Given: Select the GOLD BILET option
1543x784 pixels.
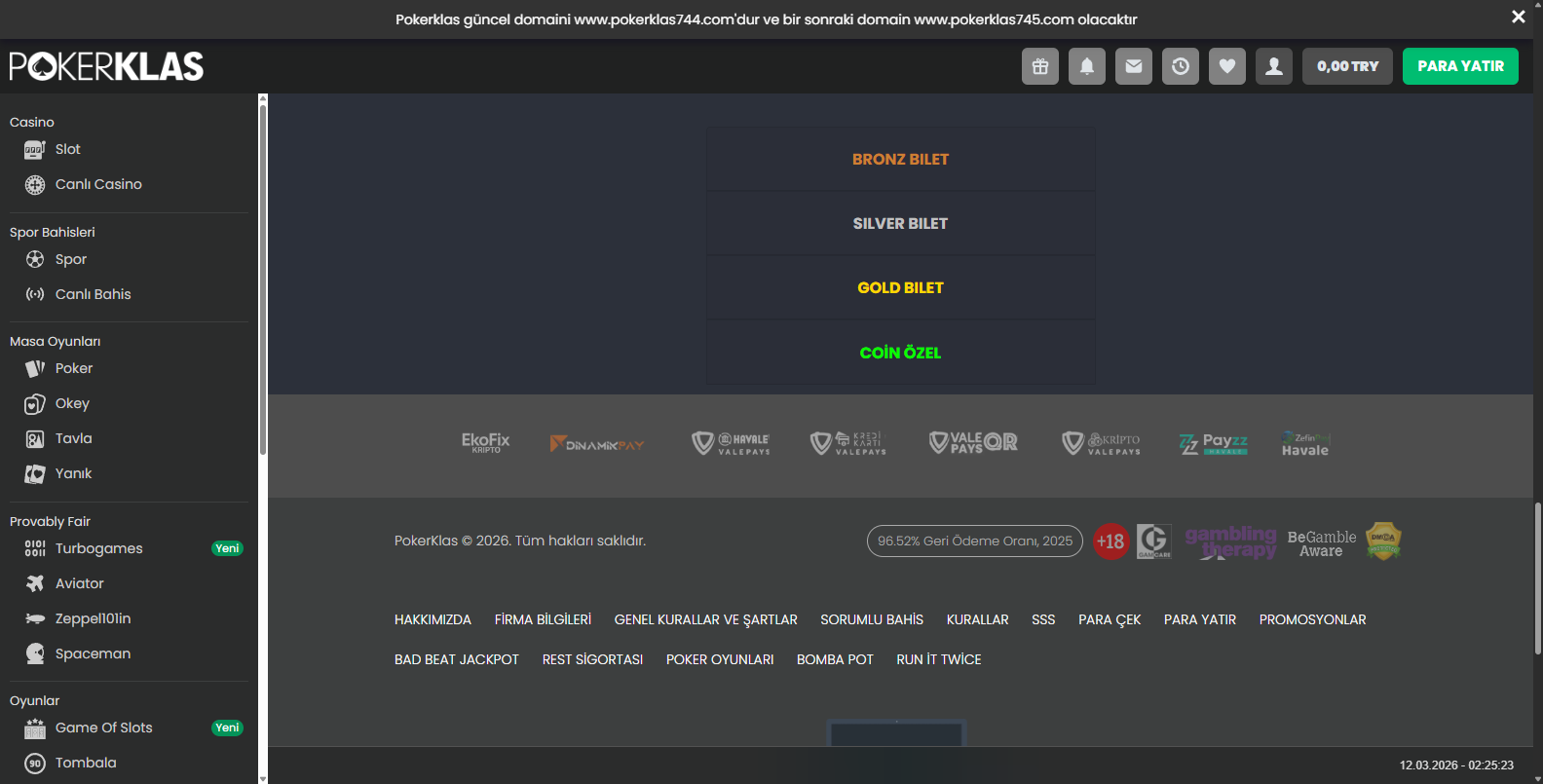Looking at the screenshot, I should tap(900, 287).
